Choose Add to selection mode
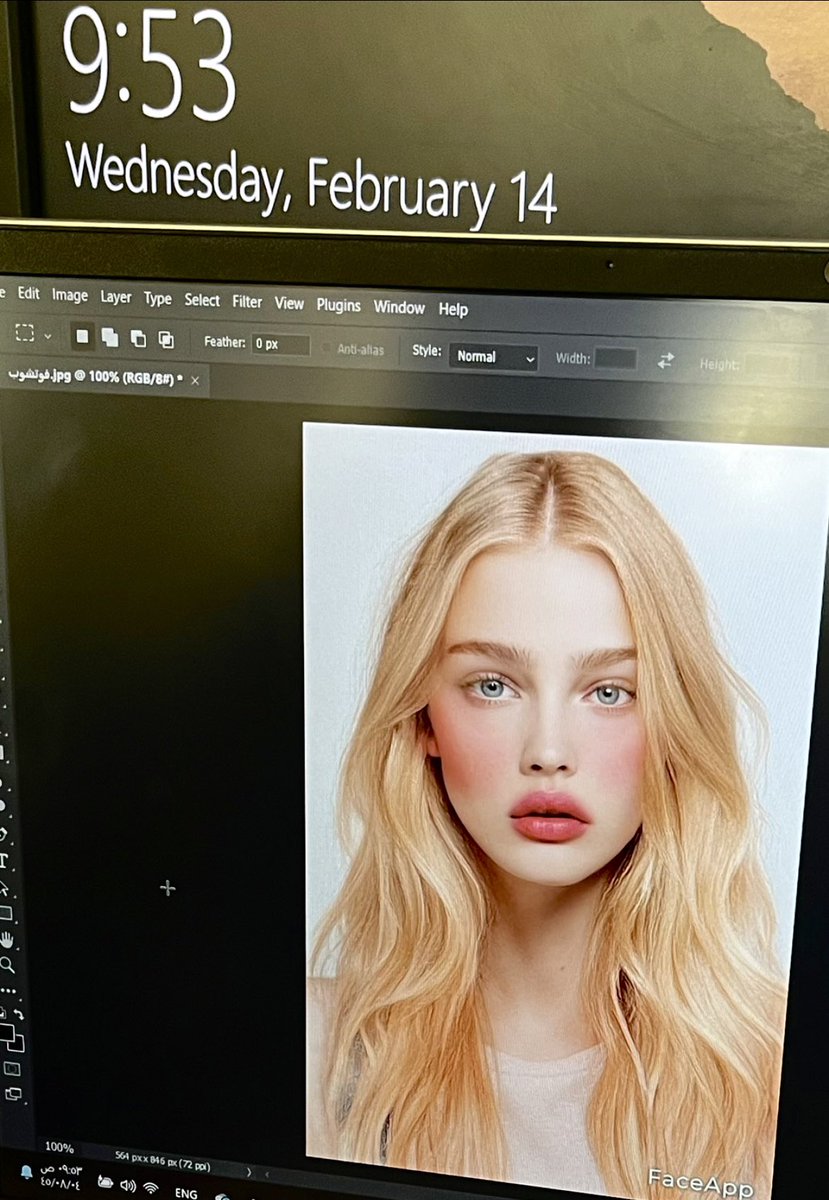 point(110,338)
